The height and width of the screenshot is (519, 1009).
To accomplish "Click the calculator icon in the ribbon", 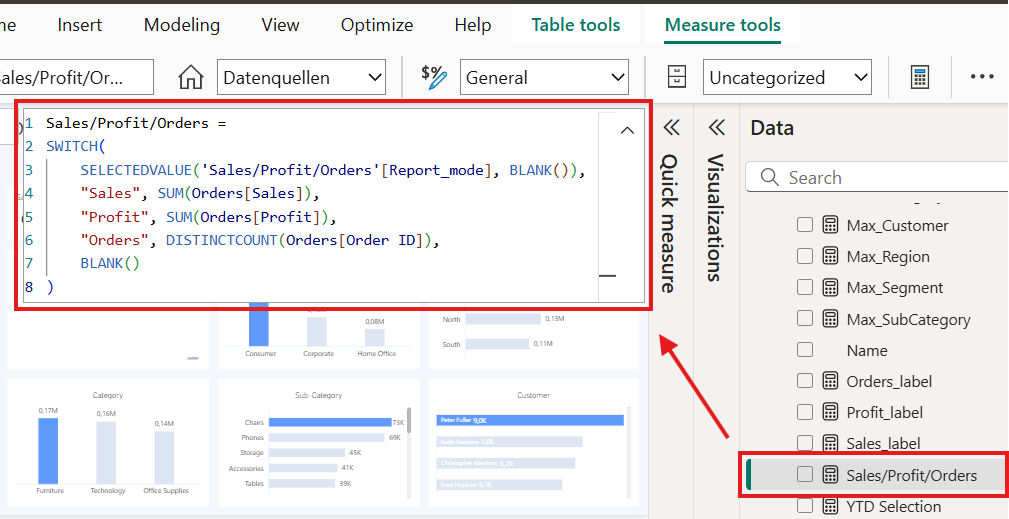I will coord(920,77).
